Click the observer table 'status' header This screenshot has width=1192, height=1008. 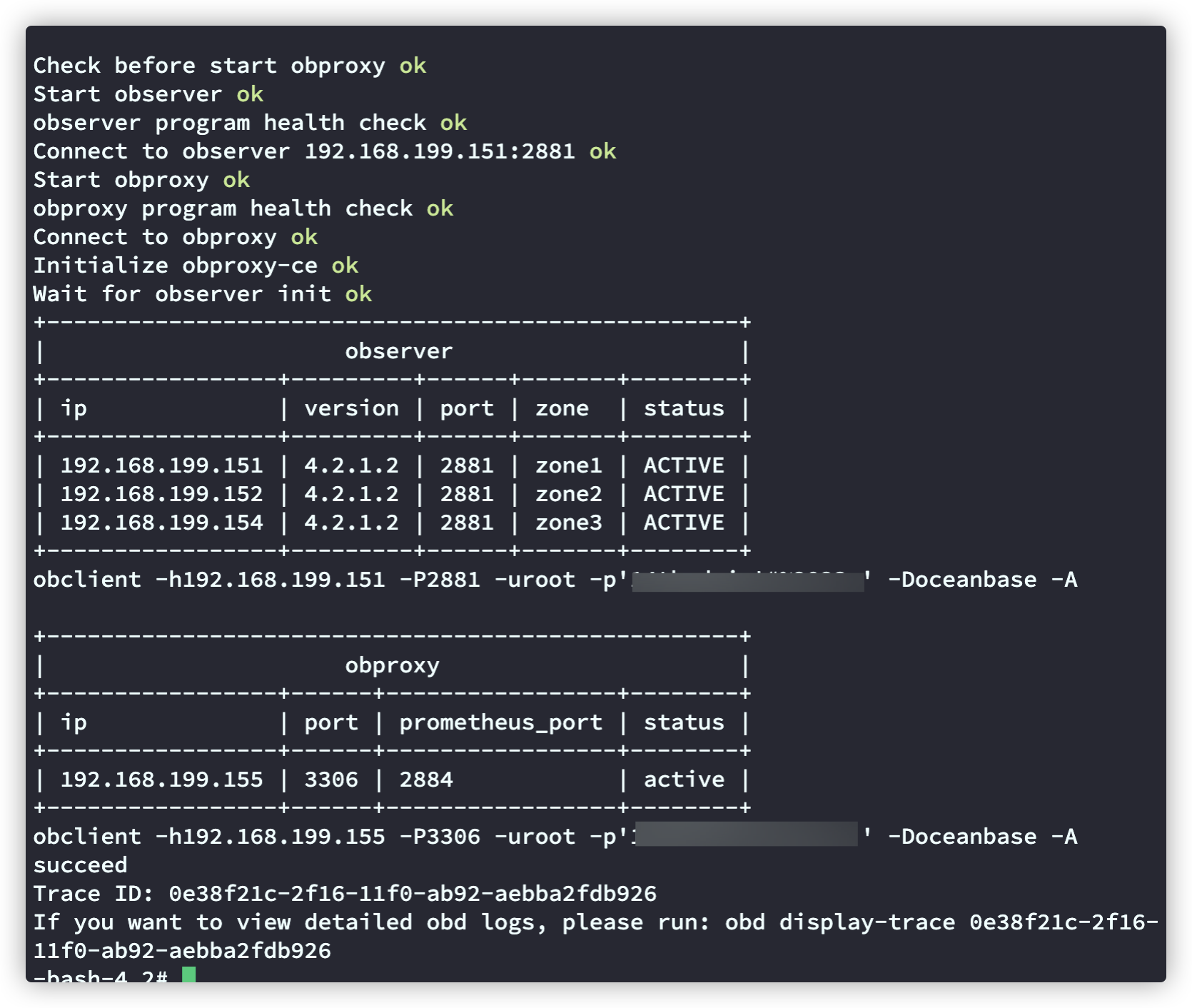(x=684, y=408)
